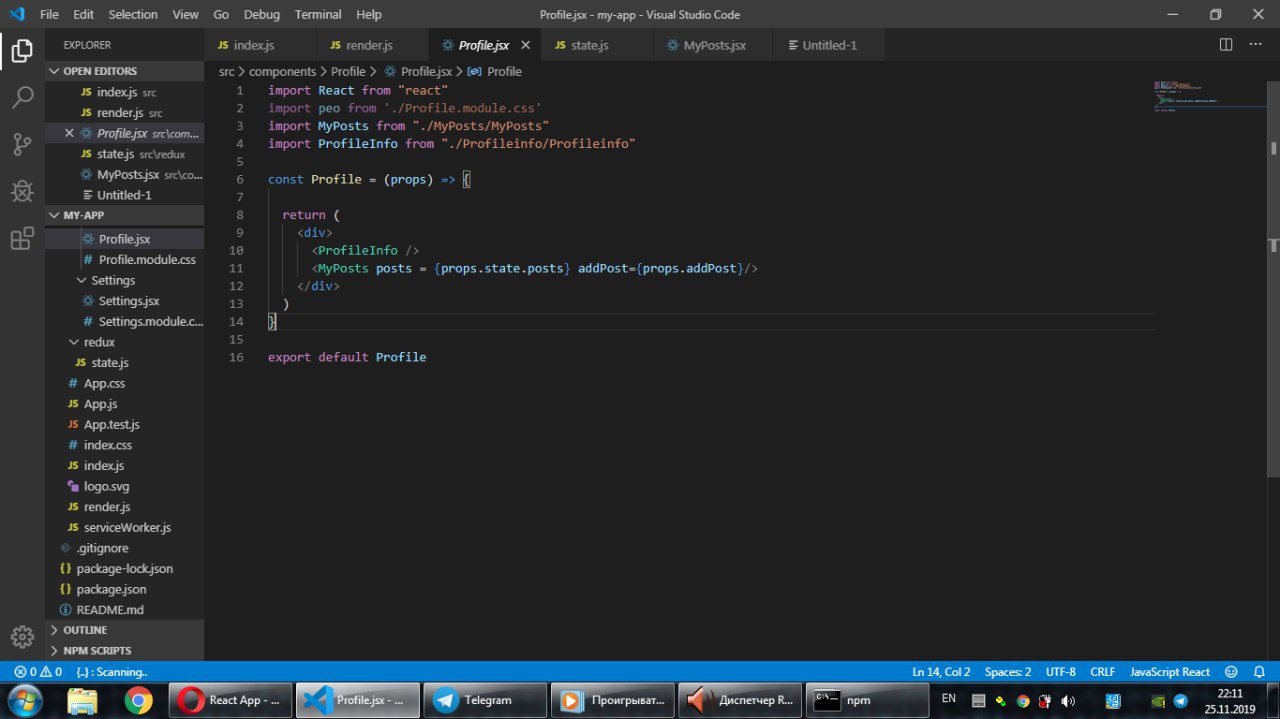Open the Debug view icon
This screenshot has height=719, width=1280.
[x=22, y=191]
